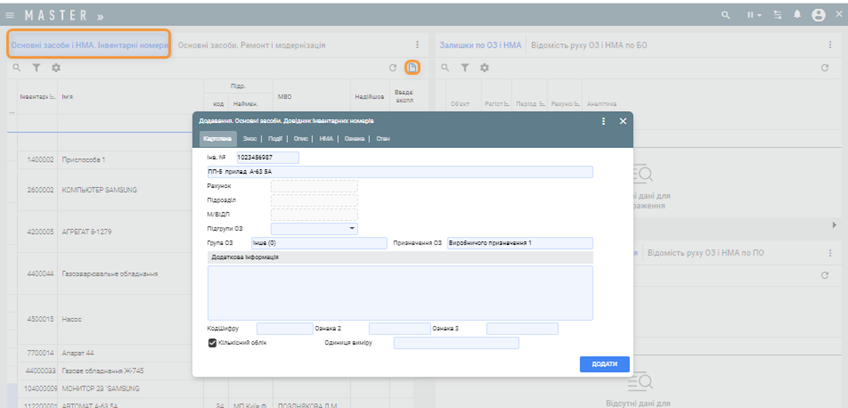Click the global search icon in header
The height and width of the screenshot is (408, 848).
(x=727, y=15)
